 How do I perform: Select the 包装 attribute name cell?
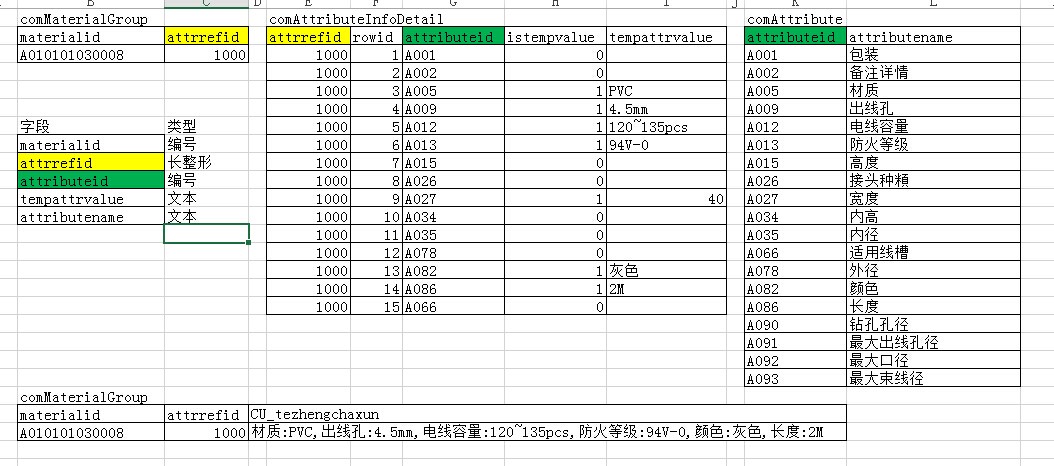[x=933, y=55]
